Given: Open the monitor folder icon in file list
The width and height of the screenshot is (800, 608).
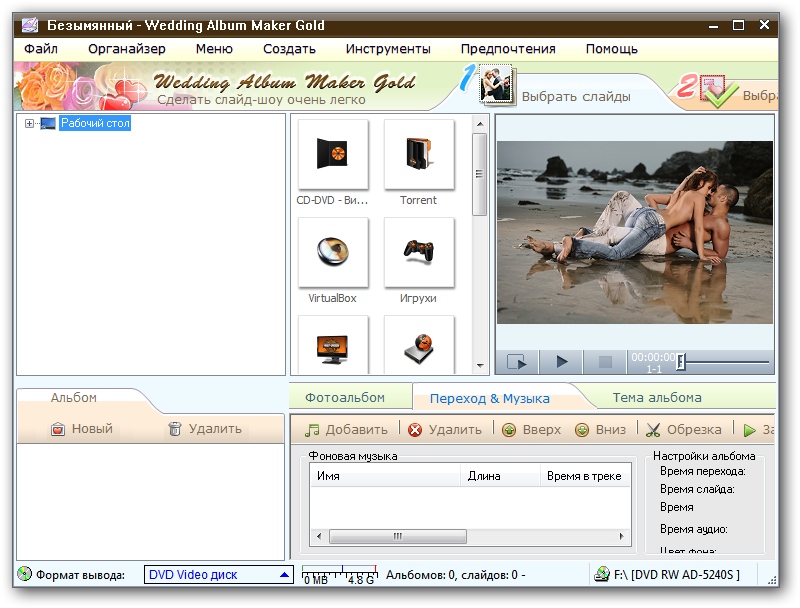Looking at the screenshot, I should pos(333,345).
